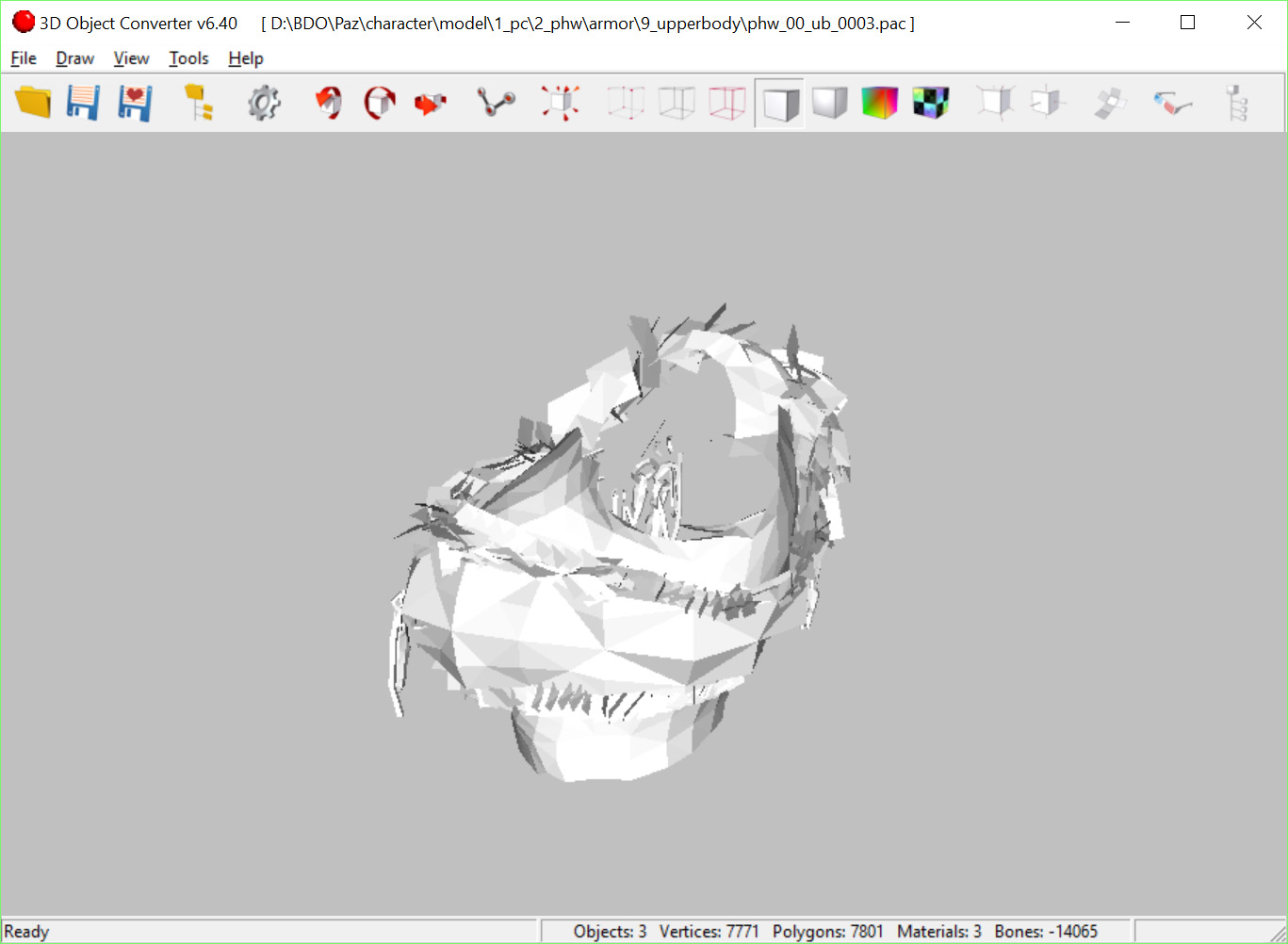Switch to gray wireframe cube display mode
The width and height of the screenshot is (1288, 944).
coord(677,102)
